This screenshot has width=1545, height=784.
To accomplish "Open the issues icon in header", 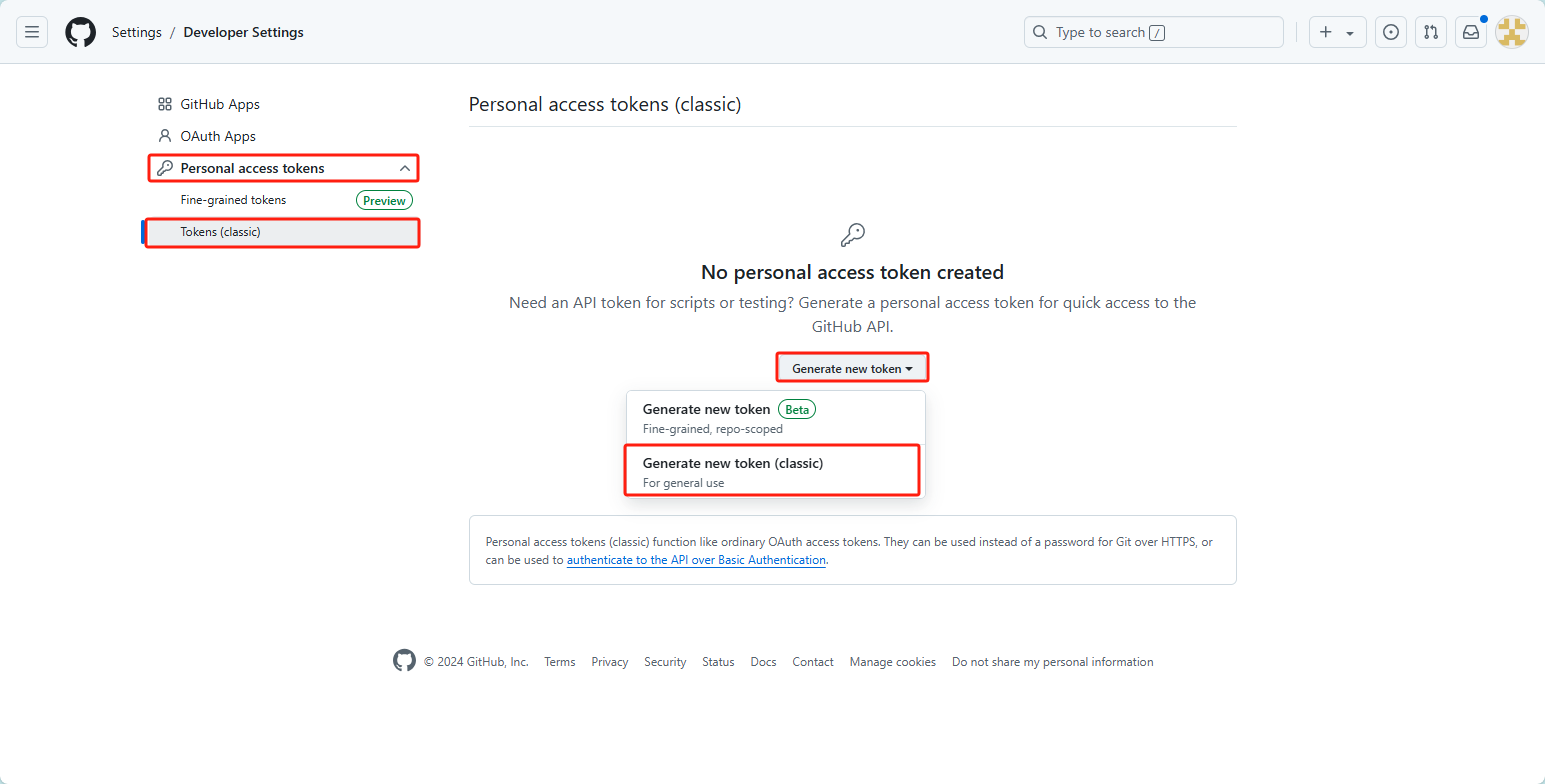I will [x=1391, y=32].
